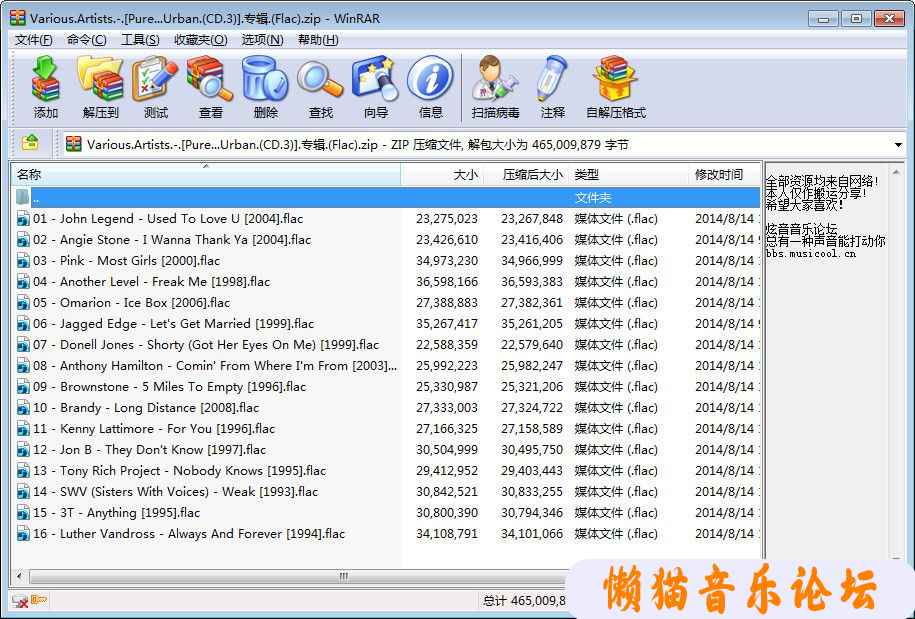This screenshot has height=619, width=915.
Task: Click file icon of 10 - Brandy track
Action: tap(23, 408)
